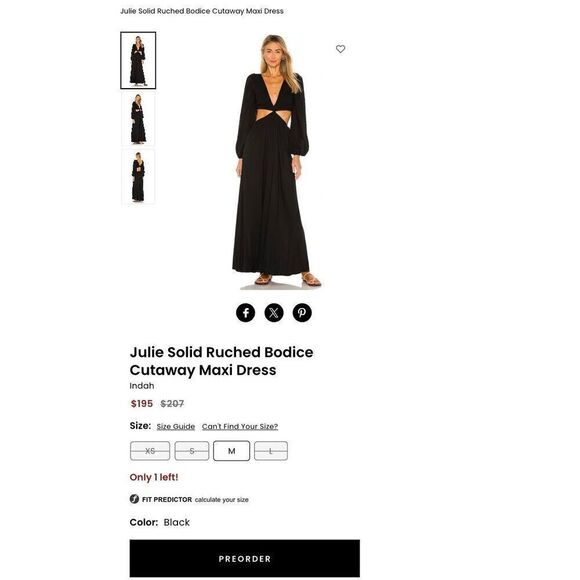Image resolution: width=580 pixels, height=580 pixels.
Task: Click the product title heading text
Action: pos(221,361)
